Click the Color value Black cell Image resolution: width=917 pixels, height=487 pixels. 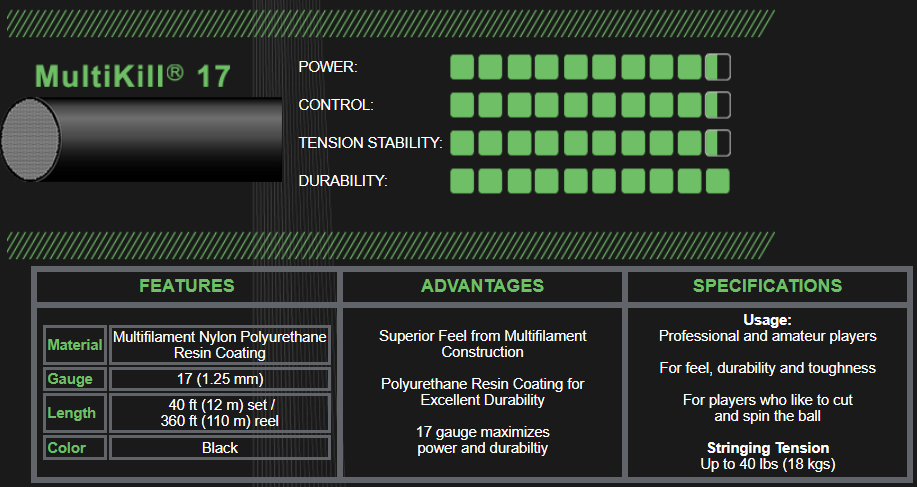[219, 448]
